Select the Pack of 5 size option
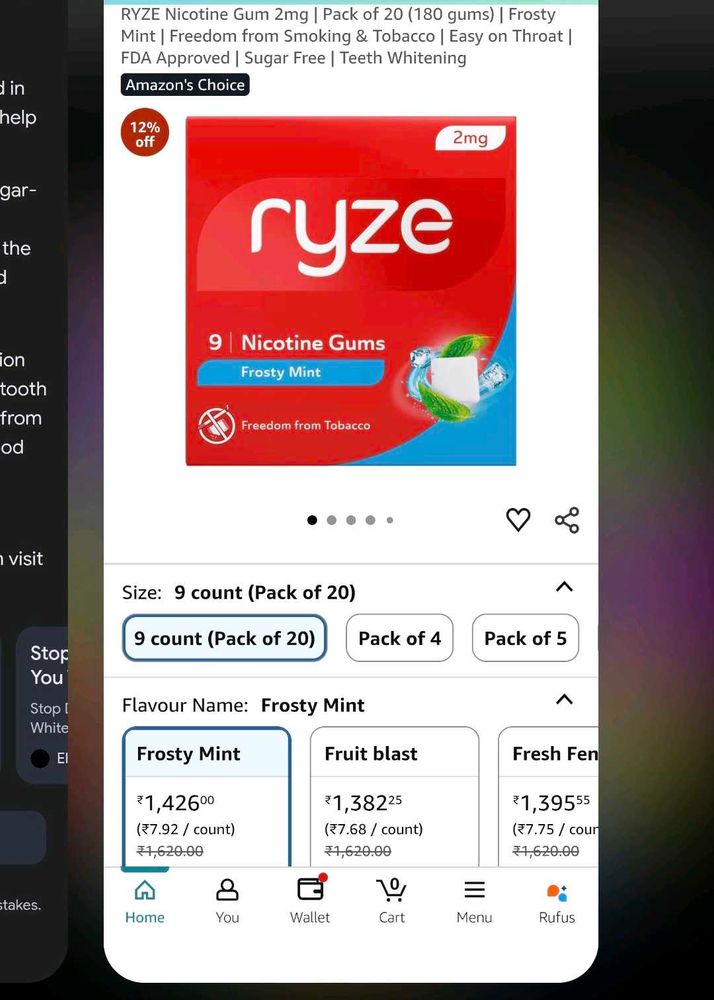Screen dimensions: 714x1000 pyautogui.click(x=525, y=638)
